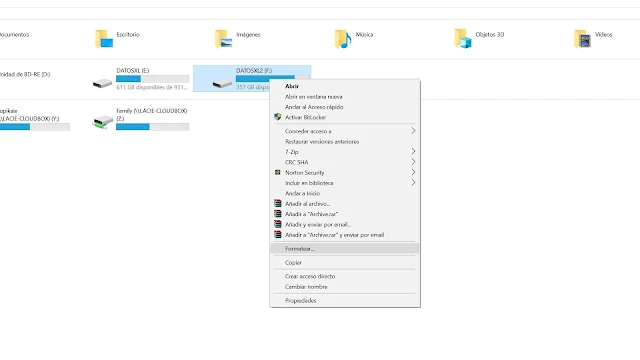The height and width of the screenshot is (360, 640).
Task: Open the Música folder icon
Action: pos(343,39)
